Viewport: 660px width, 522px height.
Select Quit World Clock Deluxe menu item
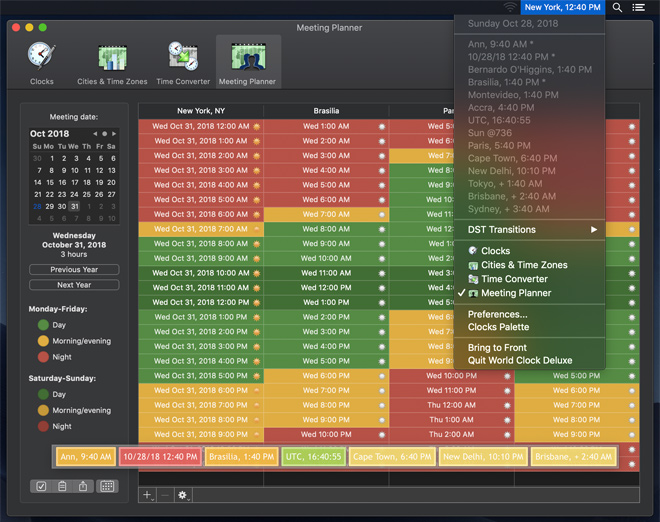(x=520, y=361)
